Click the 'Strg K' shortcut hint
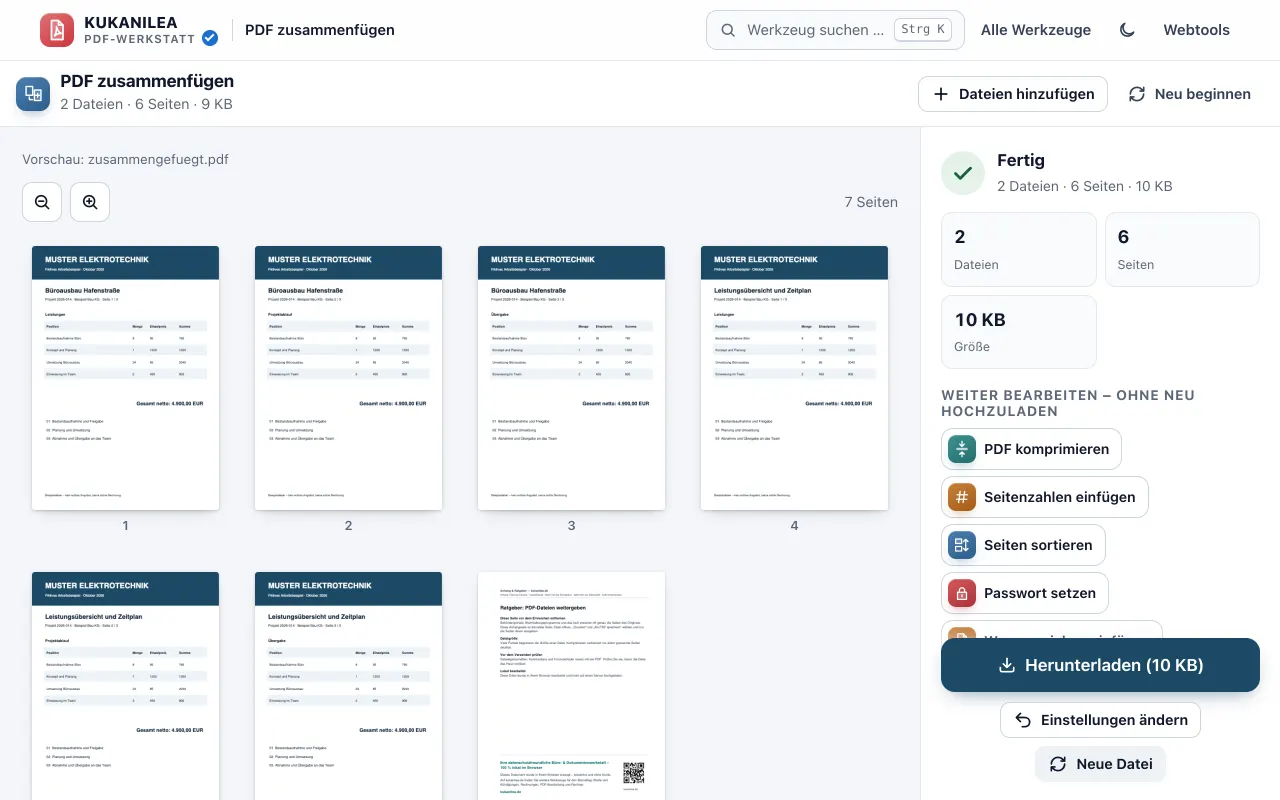Screen dimensions: 1280x800 point(923,30)
